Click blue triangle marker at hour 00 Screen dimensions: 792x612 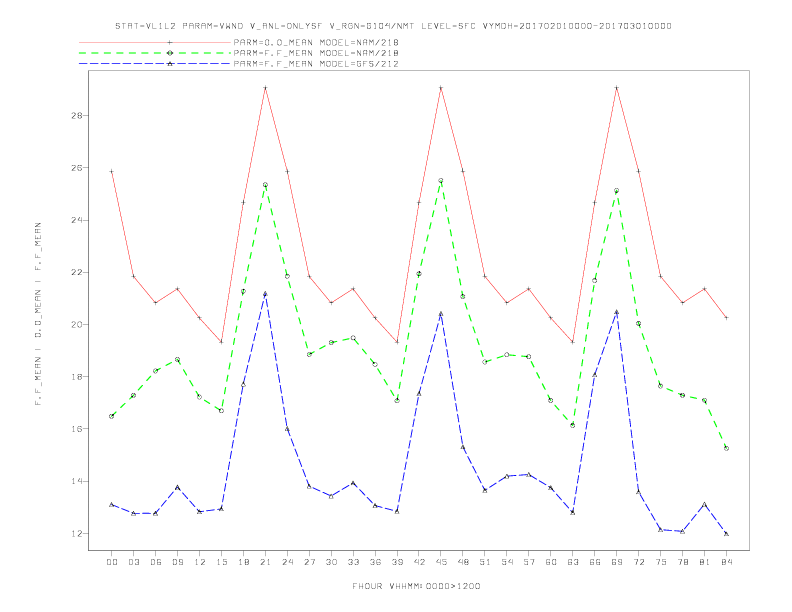[x=112, y=504]
